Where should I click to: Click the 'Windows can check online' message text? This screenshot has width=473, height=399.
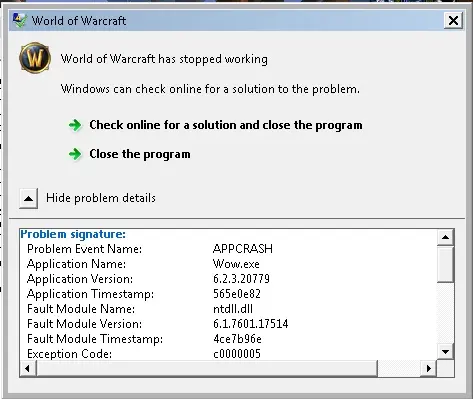210,89
